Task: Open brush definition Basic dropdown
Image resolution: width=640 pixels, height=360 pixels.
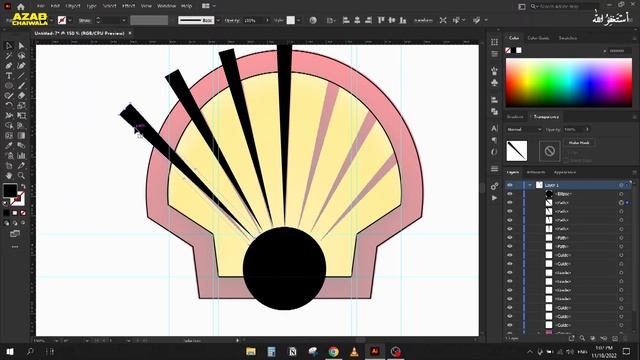Action: tap(218, 20)
